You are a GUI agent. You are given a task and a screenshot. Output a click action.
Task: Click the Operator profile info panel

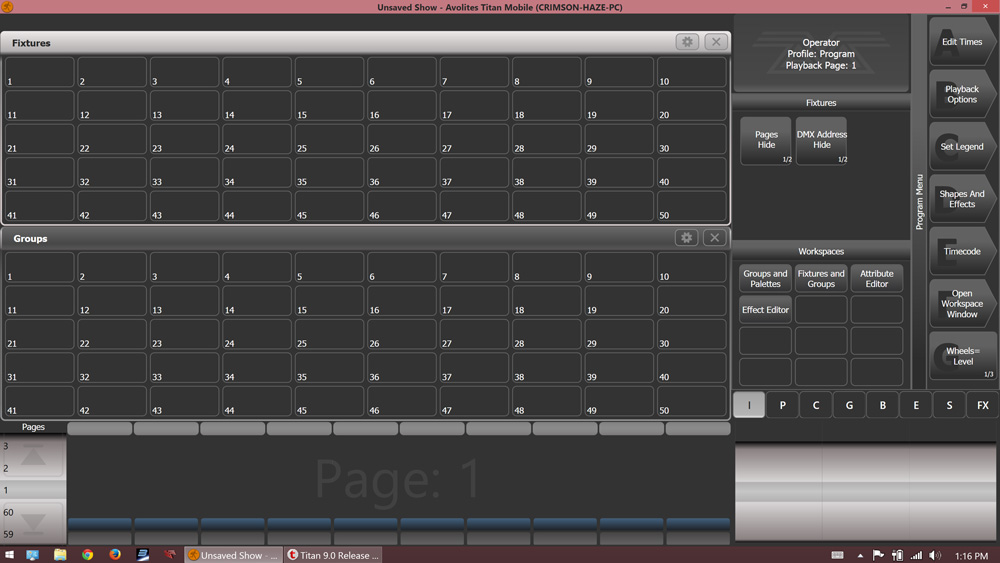[x=821, y=54]
